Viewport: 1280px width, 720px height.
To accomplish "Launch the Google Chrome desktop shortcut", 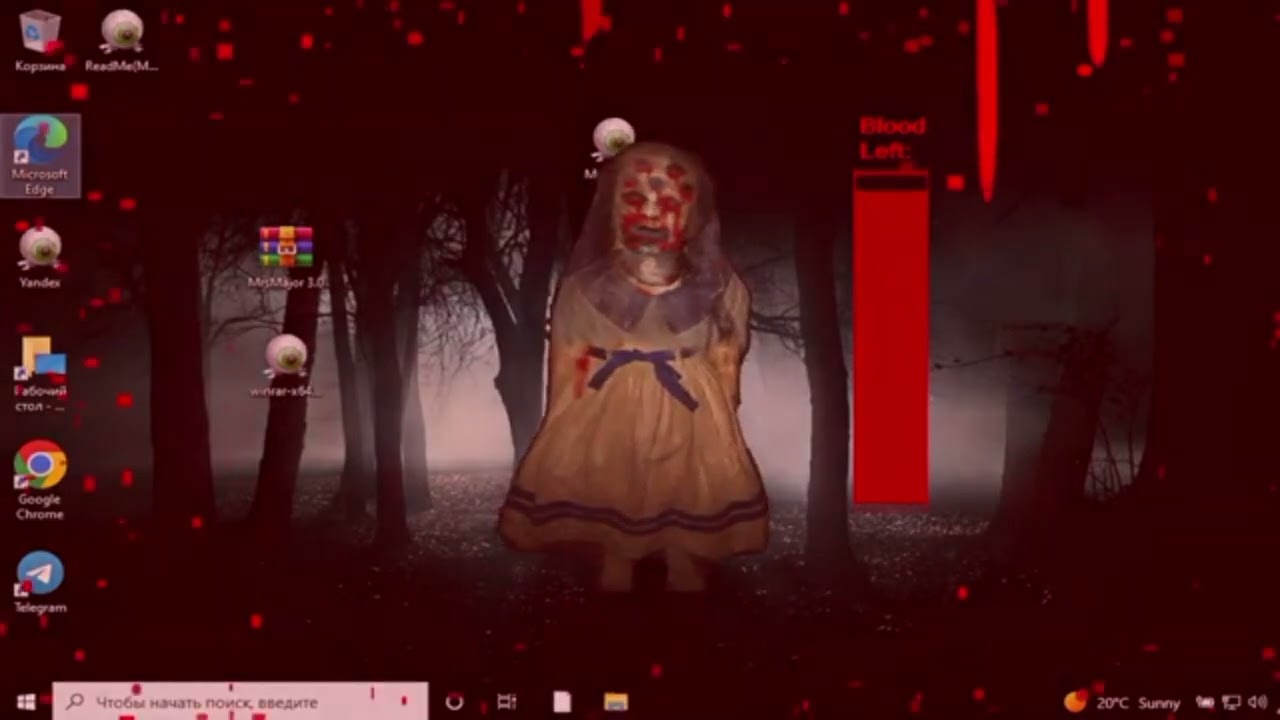I will (x=40, y=481).
